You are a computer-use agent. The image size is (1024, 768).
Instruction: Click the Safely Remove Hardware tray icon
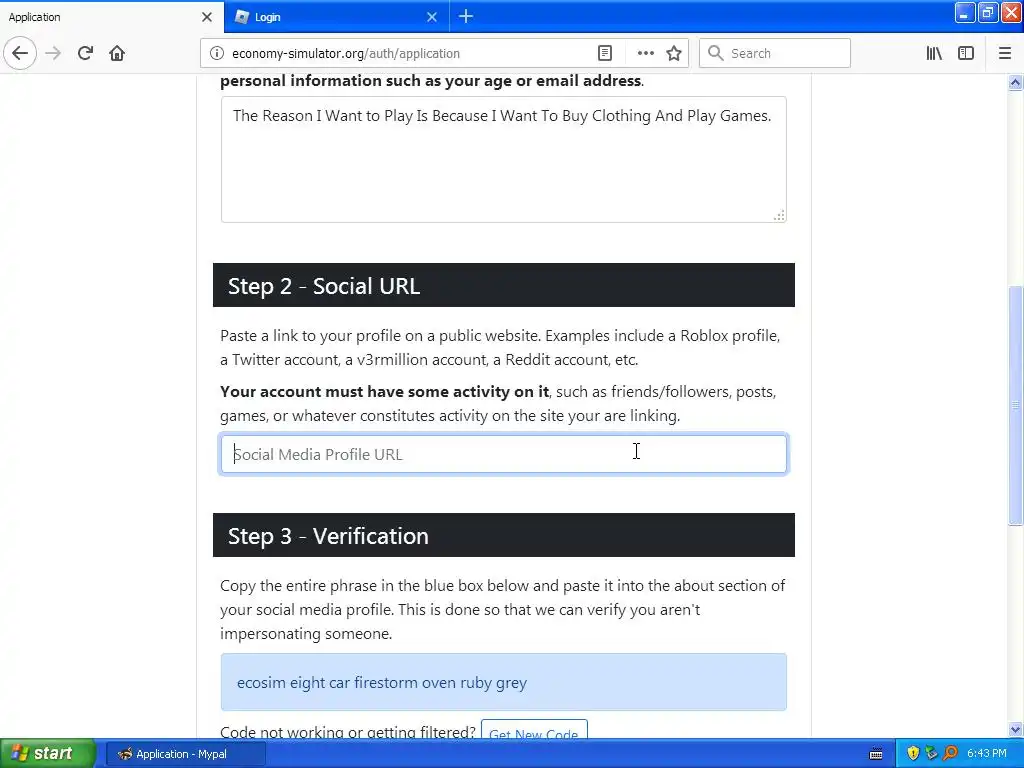pos(932,754)
